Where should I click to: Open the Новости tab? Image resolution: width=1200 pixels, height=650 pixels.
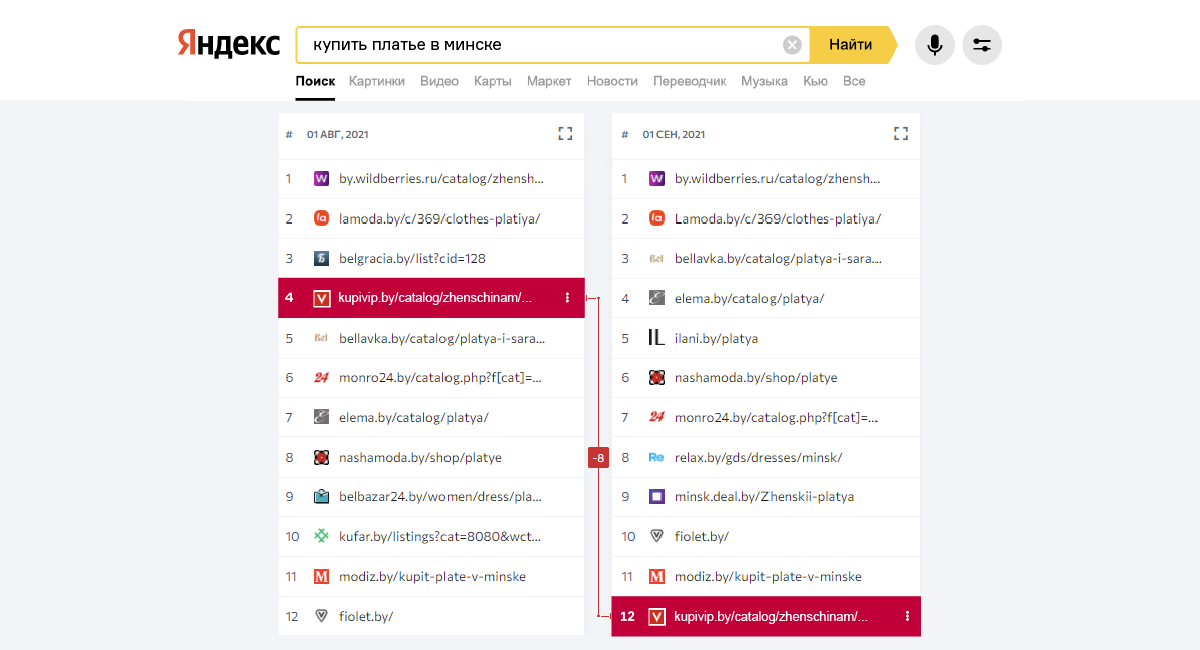[x=612, y=81]
